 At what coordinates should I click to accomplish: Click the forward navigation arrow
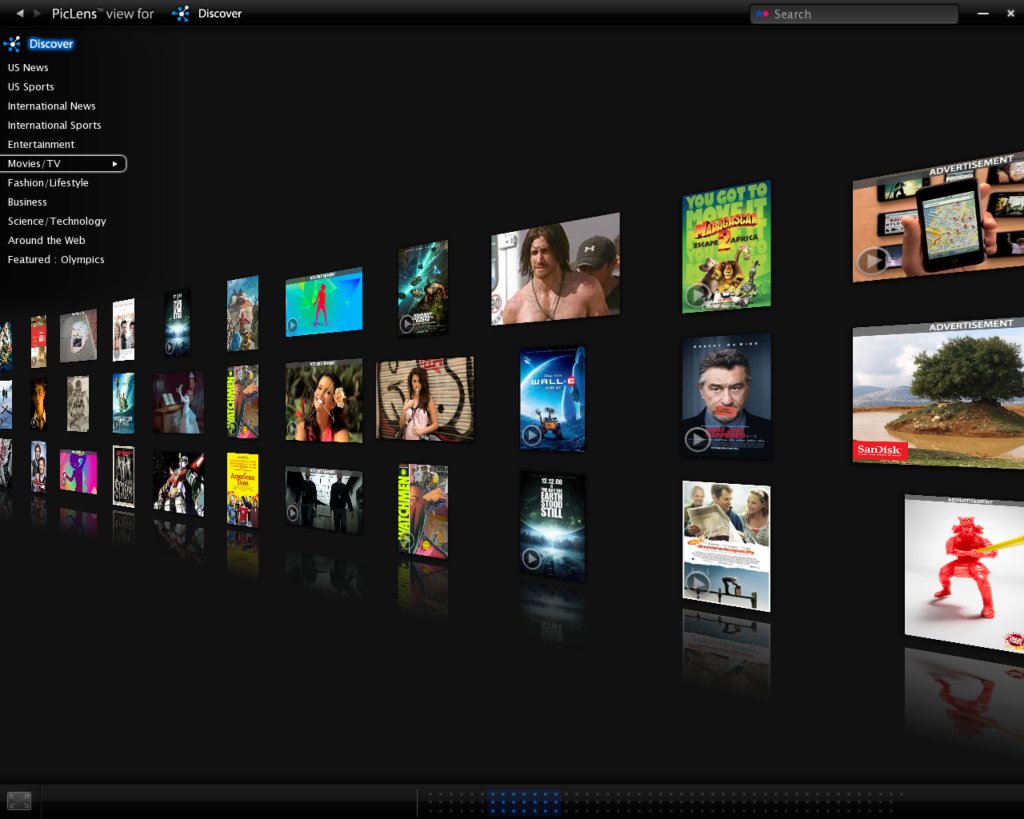pyautogui.click(x=37, y=13)
